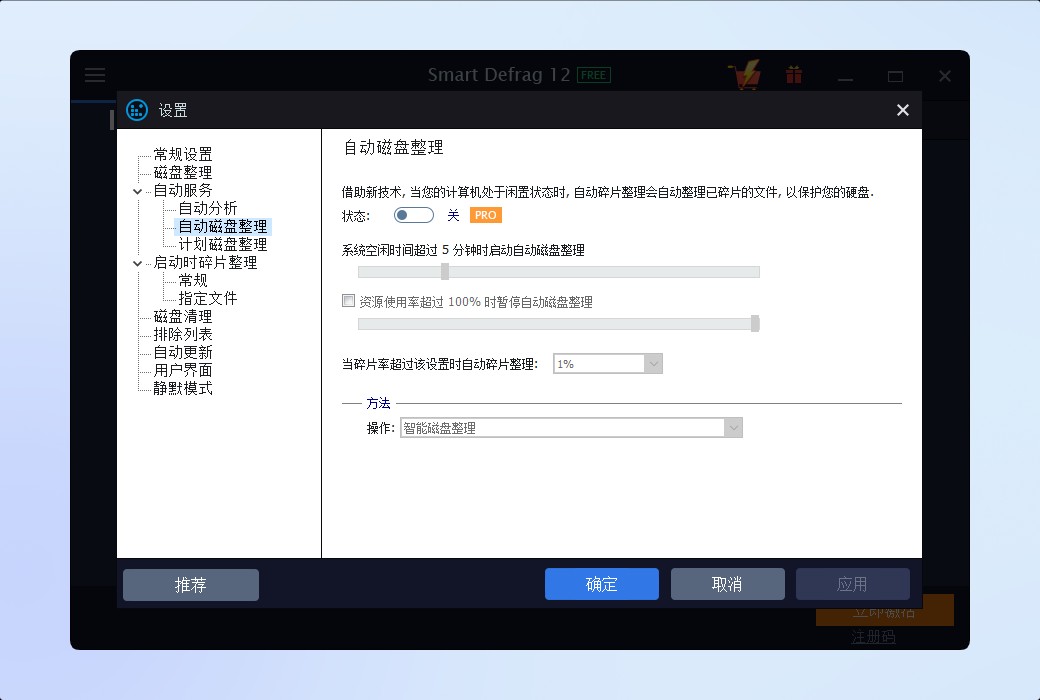This screenshot has height=700, width=1040.
Task: Click the FREE badge in title bar
Action: pos(594,75)
